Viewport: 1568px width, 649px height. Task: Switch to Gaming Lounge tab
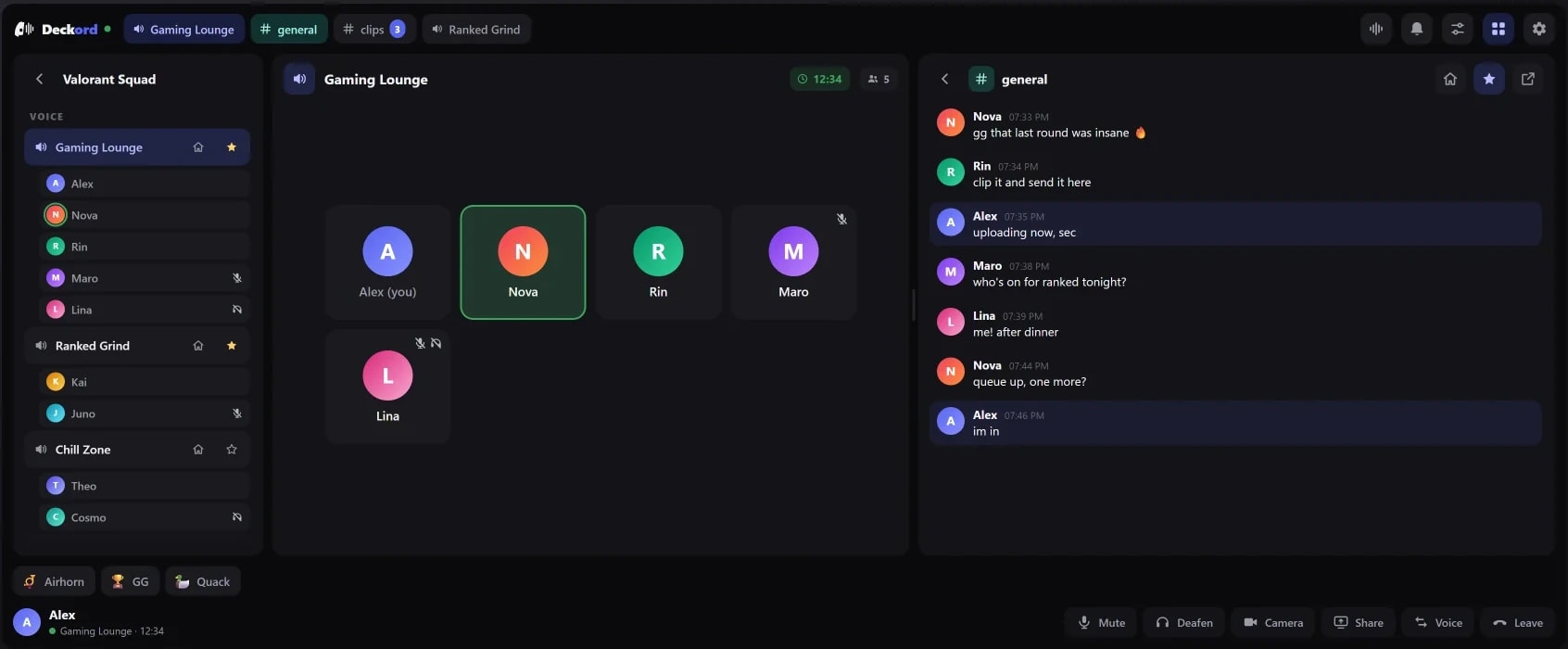183,29
